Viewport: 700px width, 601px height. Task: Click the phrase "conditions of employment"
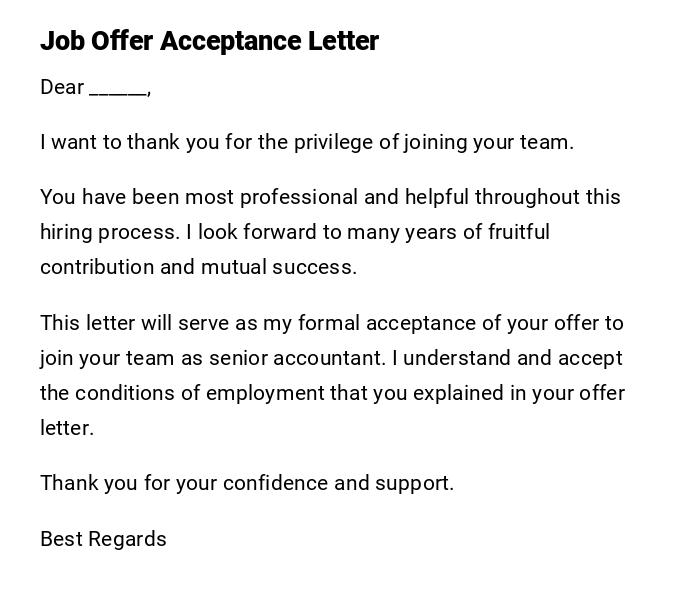coord(209,393)
